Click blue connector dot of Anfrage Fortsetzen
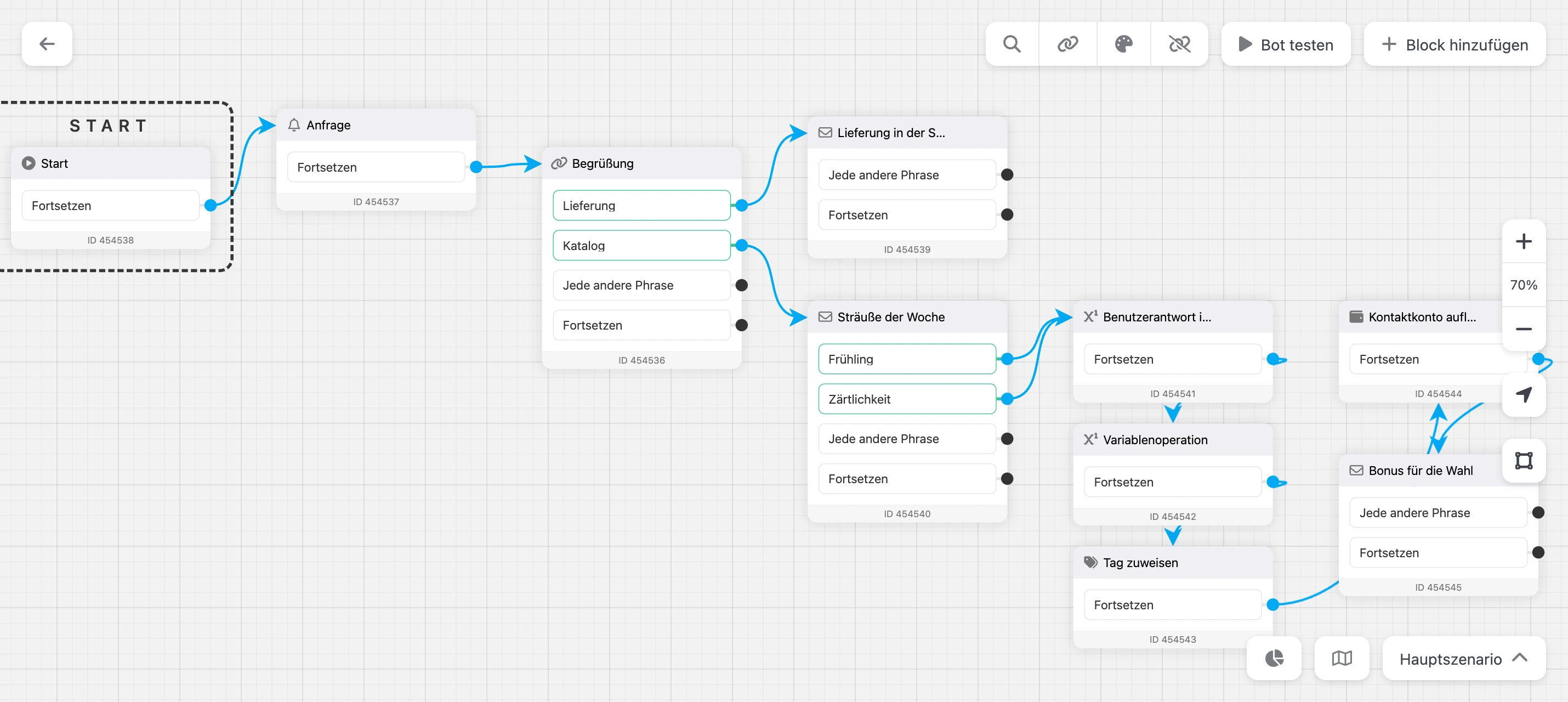Screen dimensions: 1568x702 click(476, 167)
